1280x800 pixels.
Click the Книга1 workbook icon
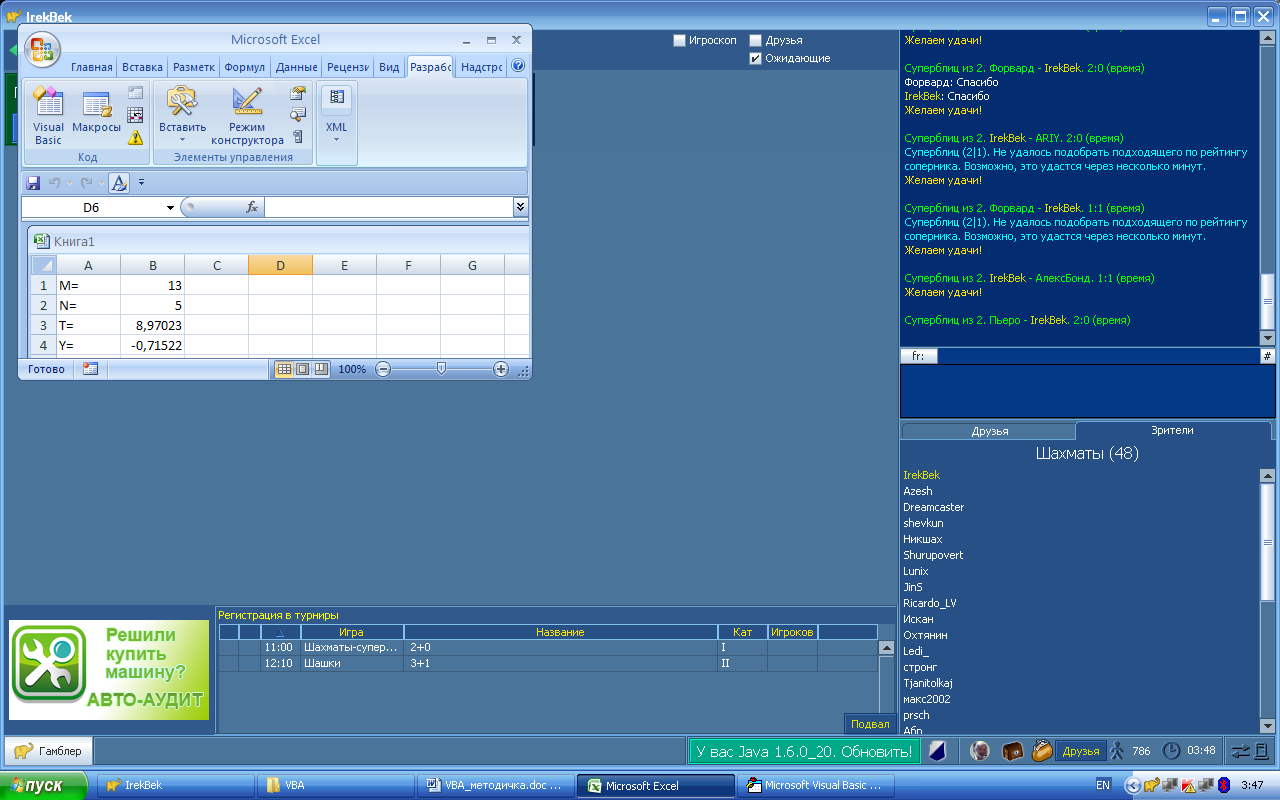click(42, 241)
